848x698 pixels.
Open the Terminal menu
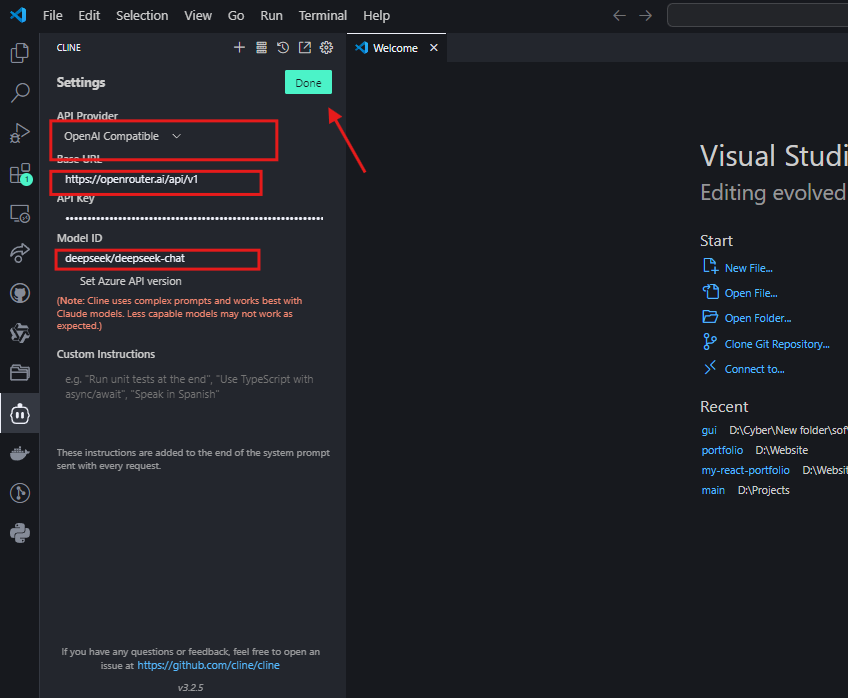pyautogui.click(x=323, y=16)
